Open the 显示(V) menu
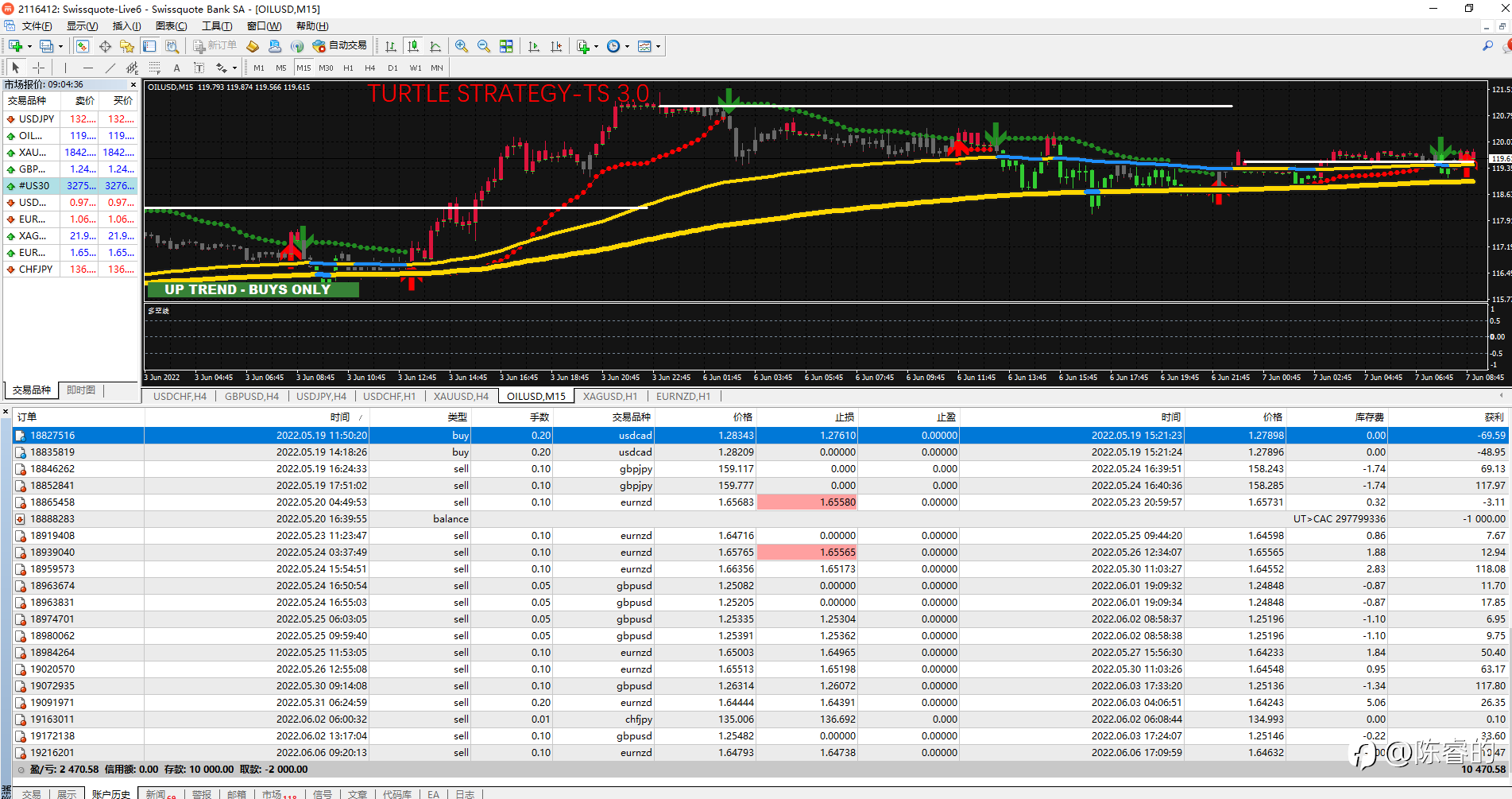Screen dimensions: 1512x799 [x=82, y=26]
